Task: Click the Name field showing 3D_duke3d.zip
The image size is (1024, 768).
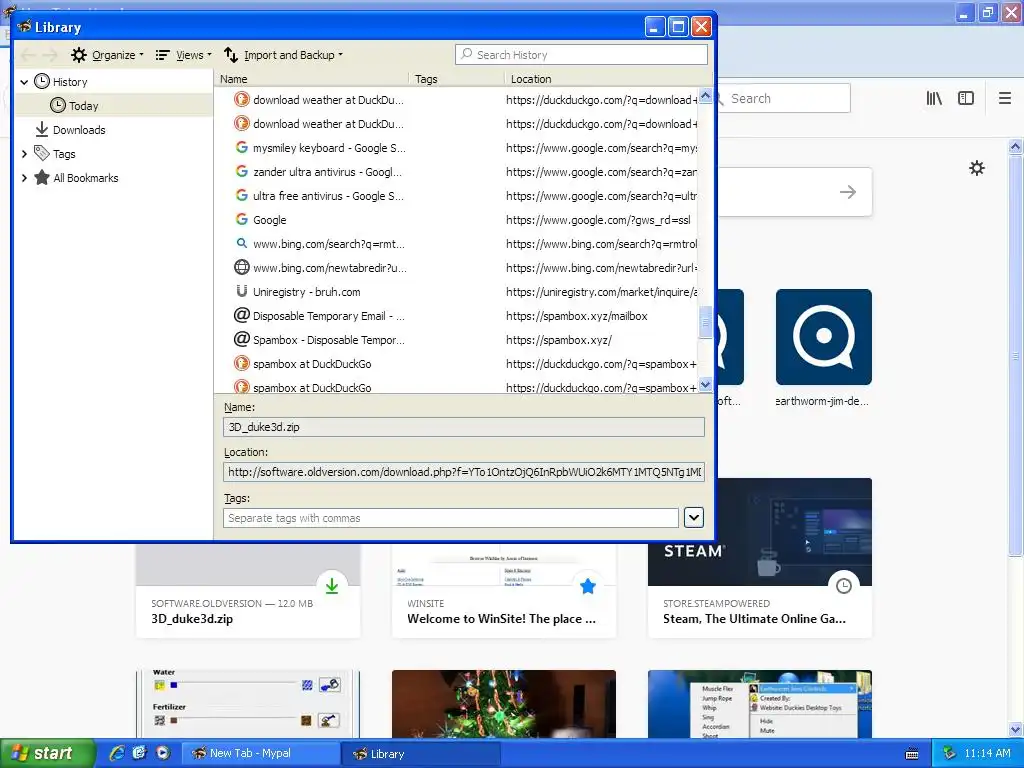Action: pos(464,427)
